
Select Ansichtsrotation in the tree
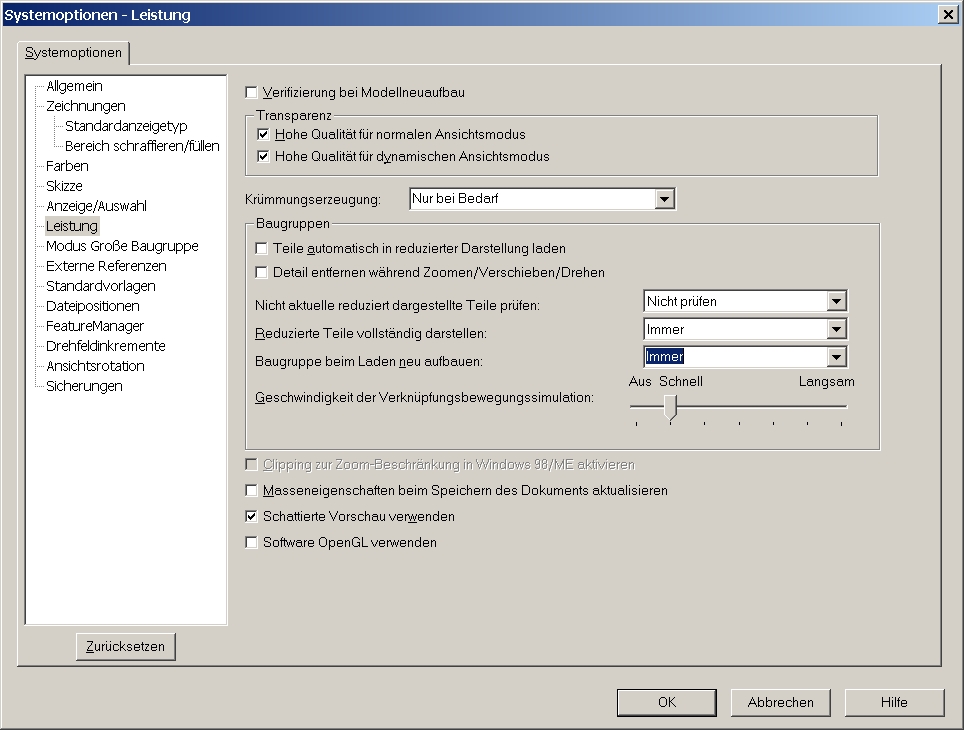coord(95,366)
